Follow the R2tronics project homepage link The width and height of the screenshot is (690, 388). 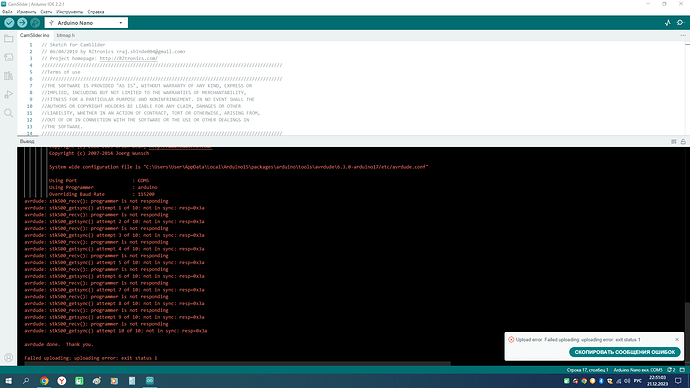[x=128, y=58]
